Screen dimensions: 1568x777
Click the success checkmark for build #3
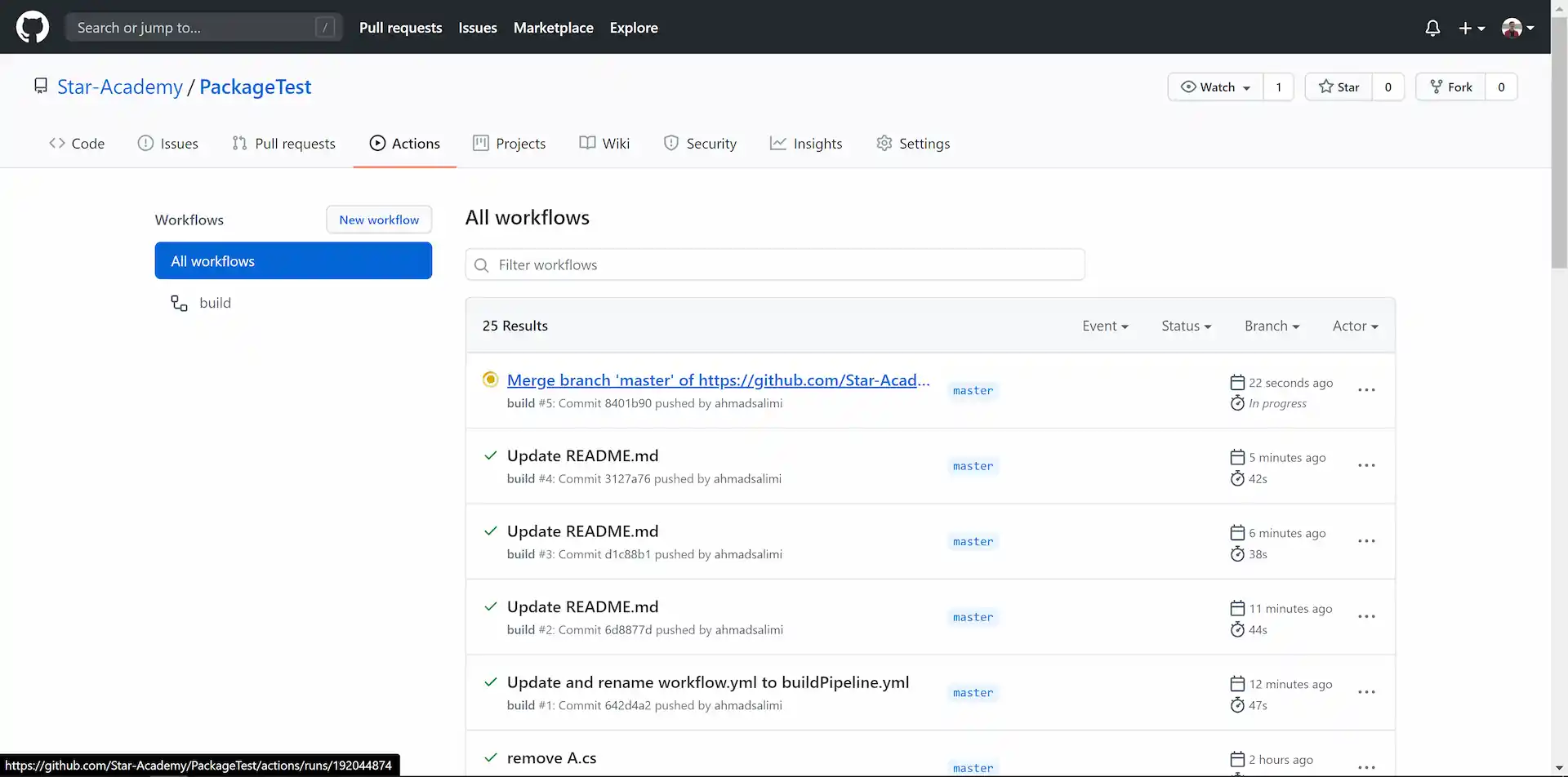[x=490, y=531]
